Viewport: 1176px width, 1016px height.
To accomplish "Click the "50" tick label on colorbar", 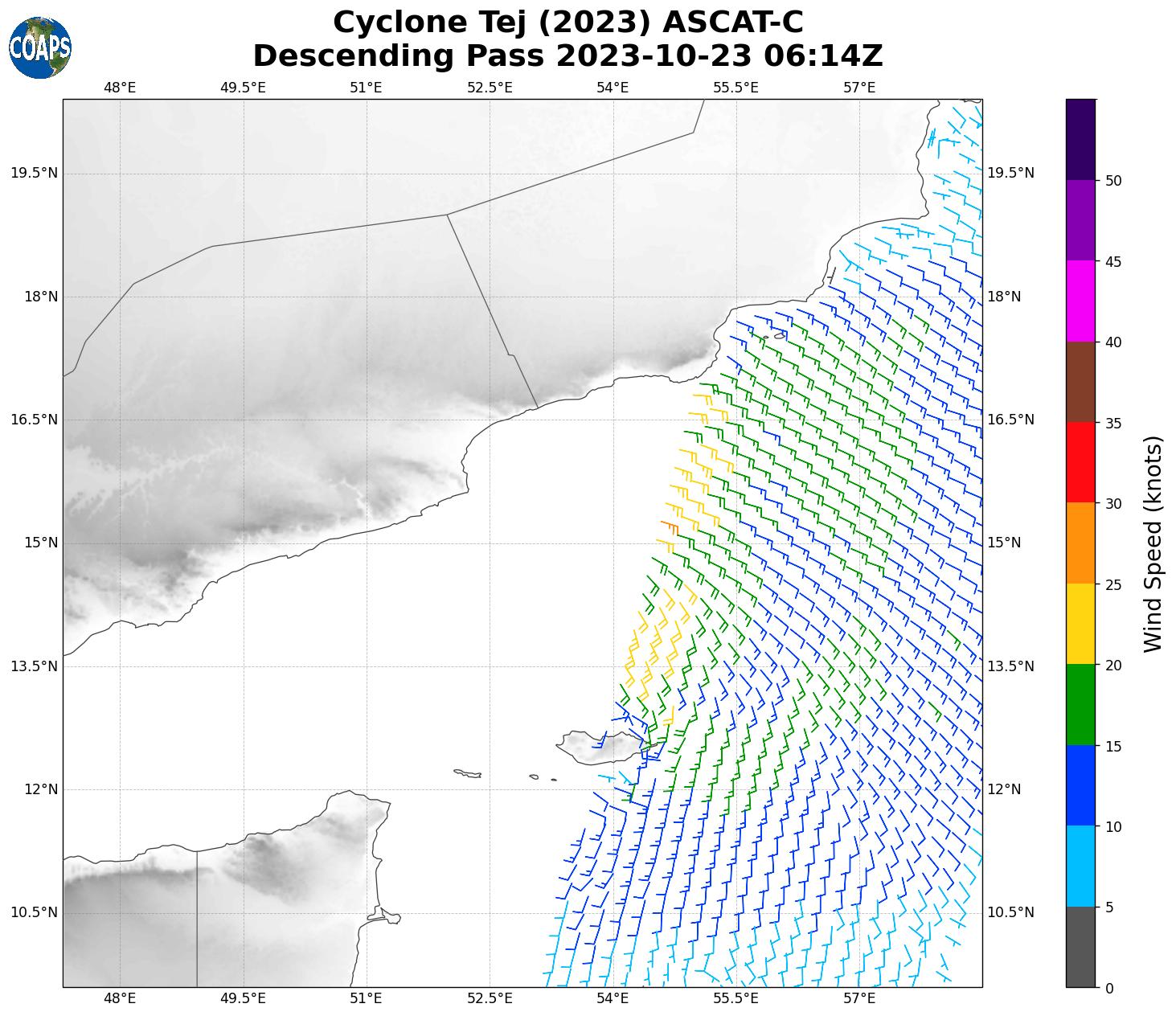I will click(1113, 181).
